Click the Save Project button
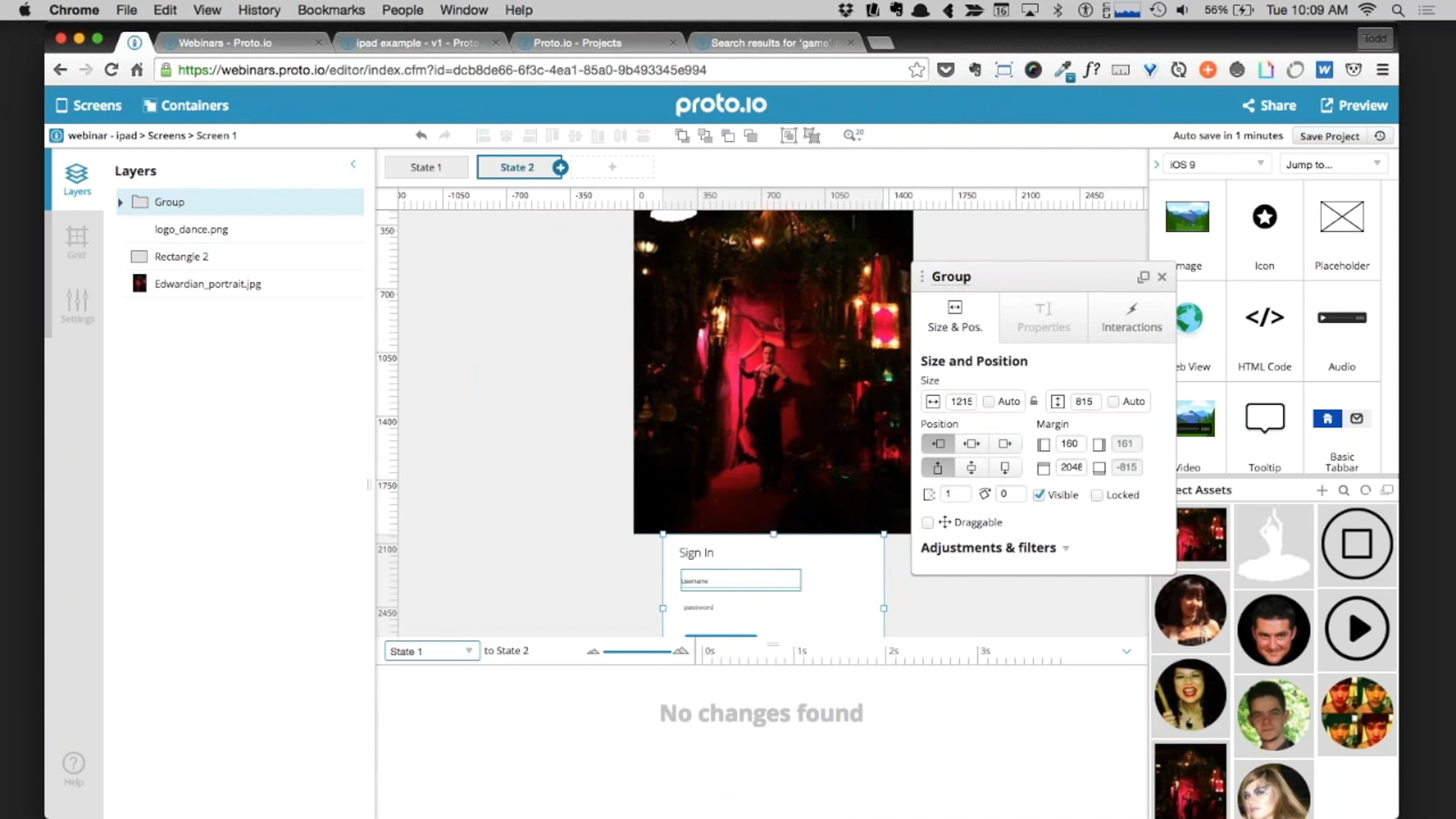 coord(1329,136)
